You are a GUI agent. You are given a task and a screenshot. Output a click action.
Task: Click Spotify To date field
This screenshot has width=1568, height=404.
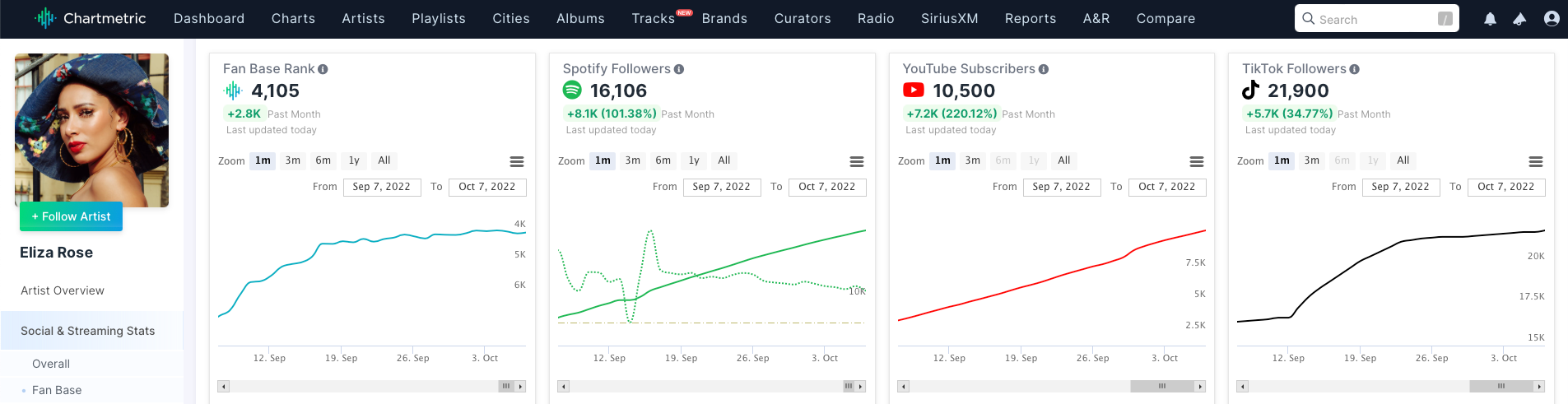[x=827, y=188]
